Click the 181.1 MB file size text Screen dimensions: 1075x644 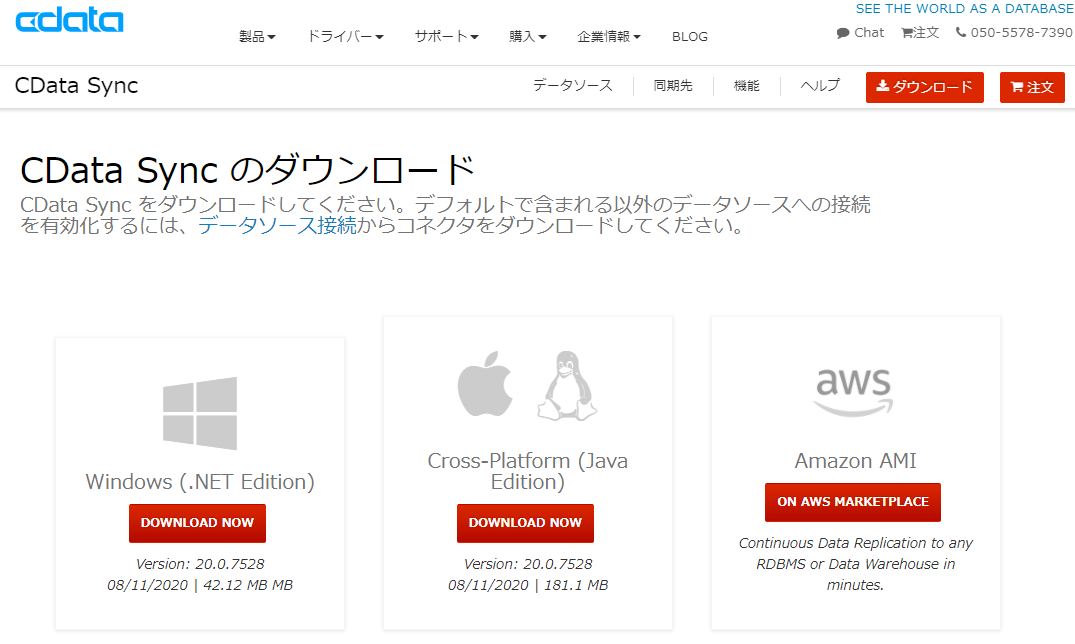coord(576,585)
